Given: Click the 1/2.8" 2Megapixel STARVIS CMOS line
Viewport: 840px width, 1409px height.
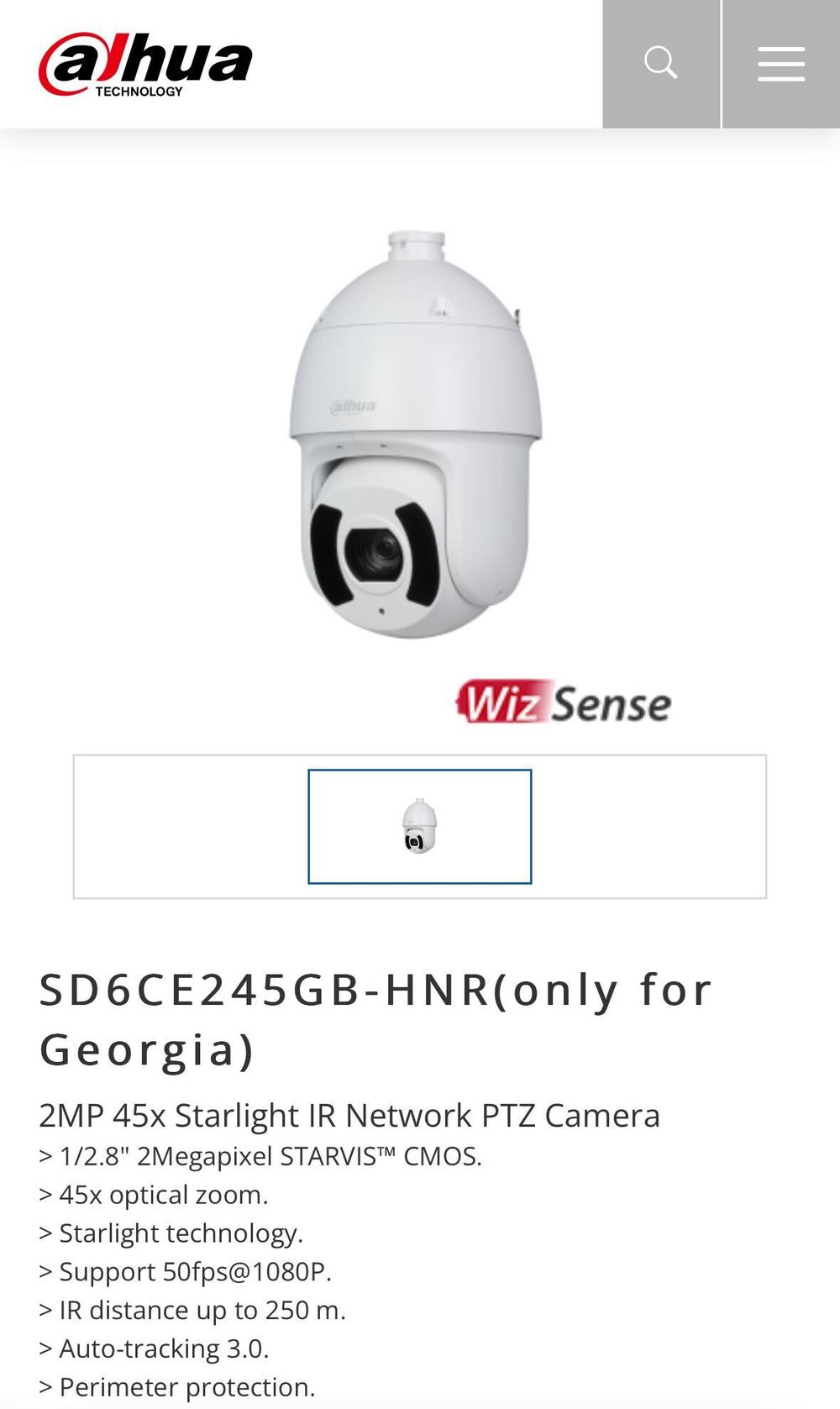Looking at the screenshot, I should (260, 1156).
